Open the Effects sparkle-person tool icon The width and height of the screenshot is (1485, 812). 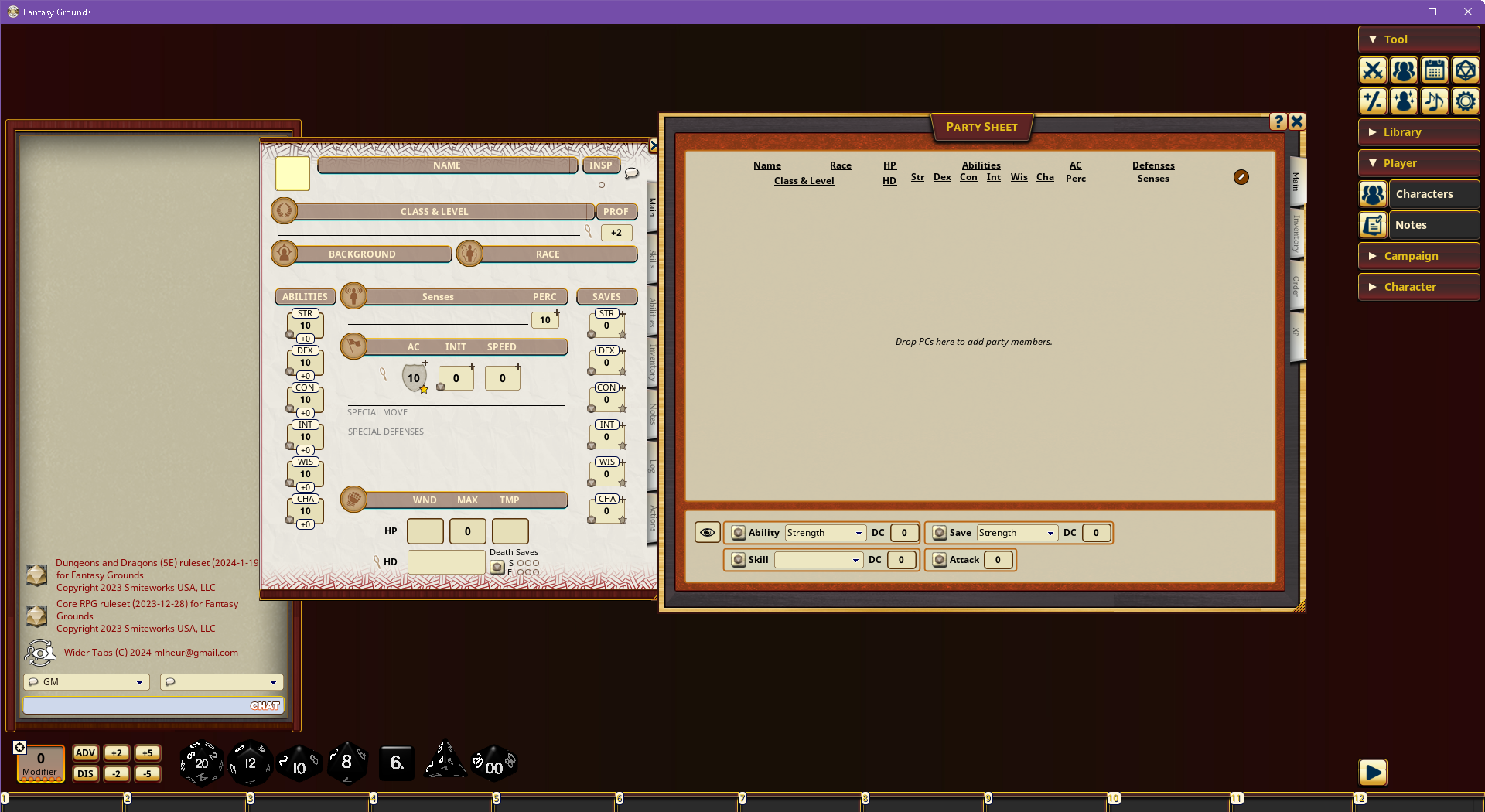point(1404,101)
